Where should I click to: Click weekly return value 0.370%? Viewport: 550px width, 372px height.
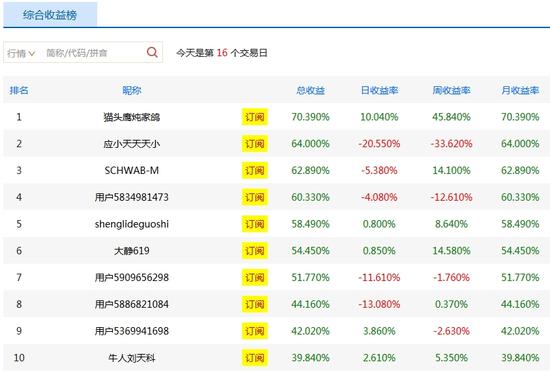[x=451, y=304]
